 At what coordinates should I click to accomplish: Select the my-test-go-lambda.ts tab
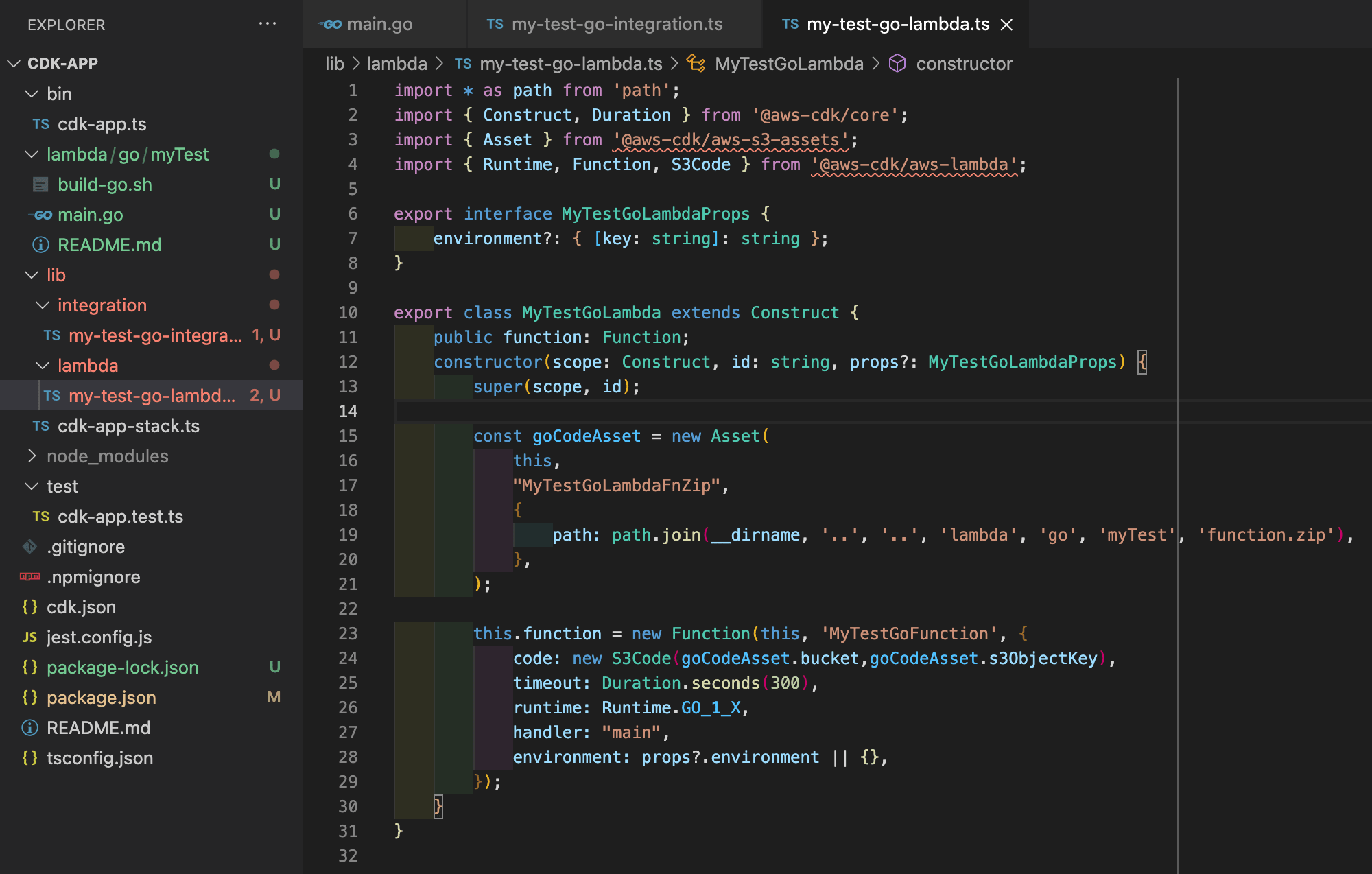[895, 24]
